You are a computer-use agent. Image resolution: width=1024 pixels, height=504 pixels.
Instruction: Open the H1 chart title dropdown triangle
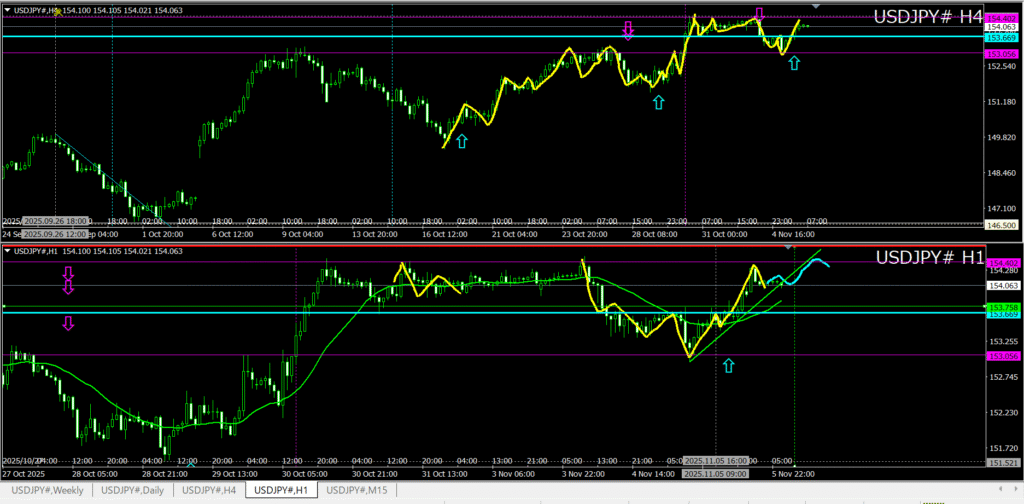pos(7,251)
